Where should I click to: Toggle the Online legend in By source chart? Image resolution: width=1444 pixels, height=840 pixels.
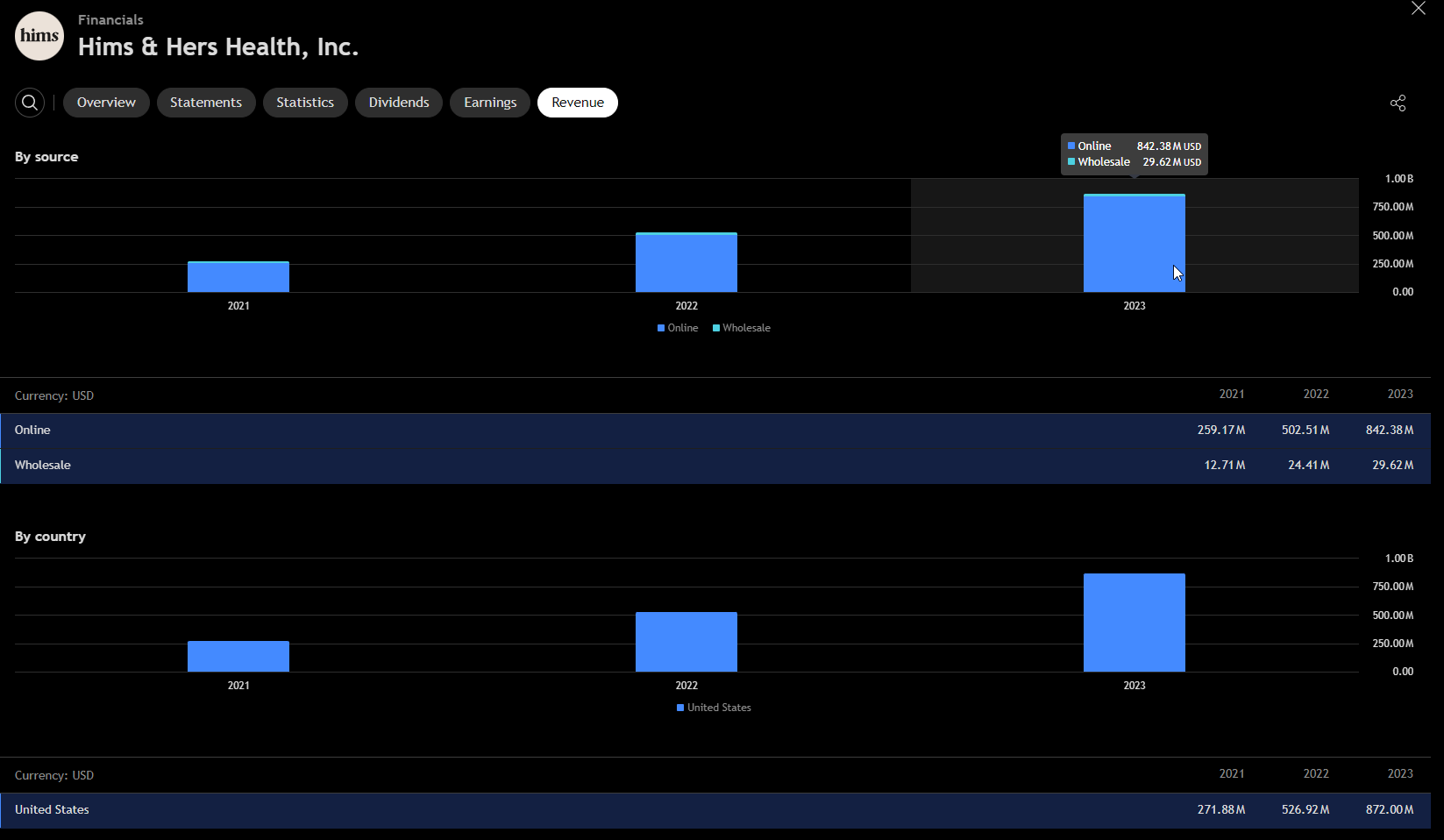(x=678, y=328)
